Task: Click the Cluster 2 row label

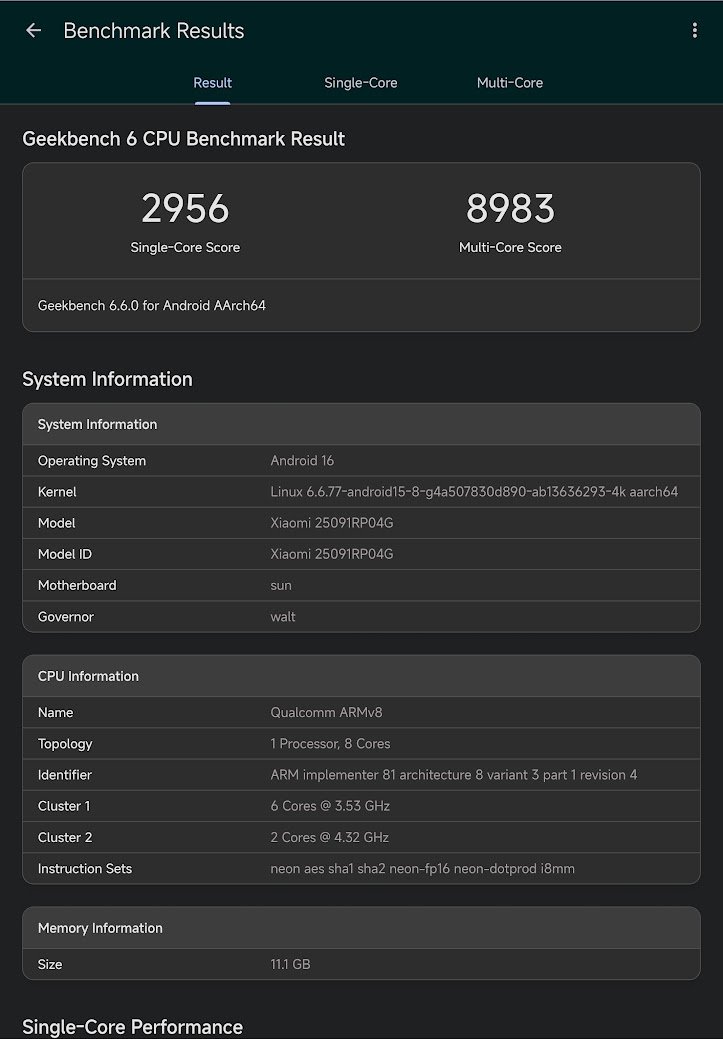Action: coord(65,837)
